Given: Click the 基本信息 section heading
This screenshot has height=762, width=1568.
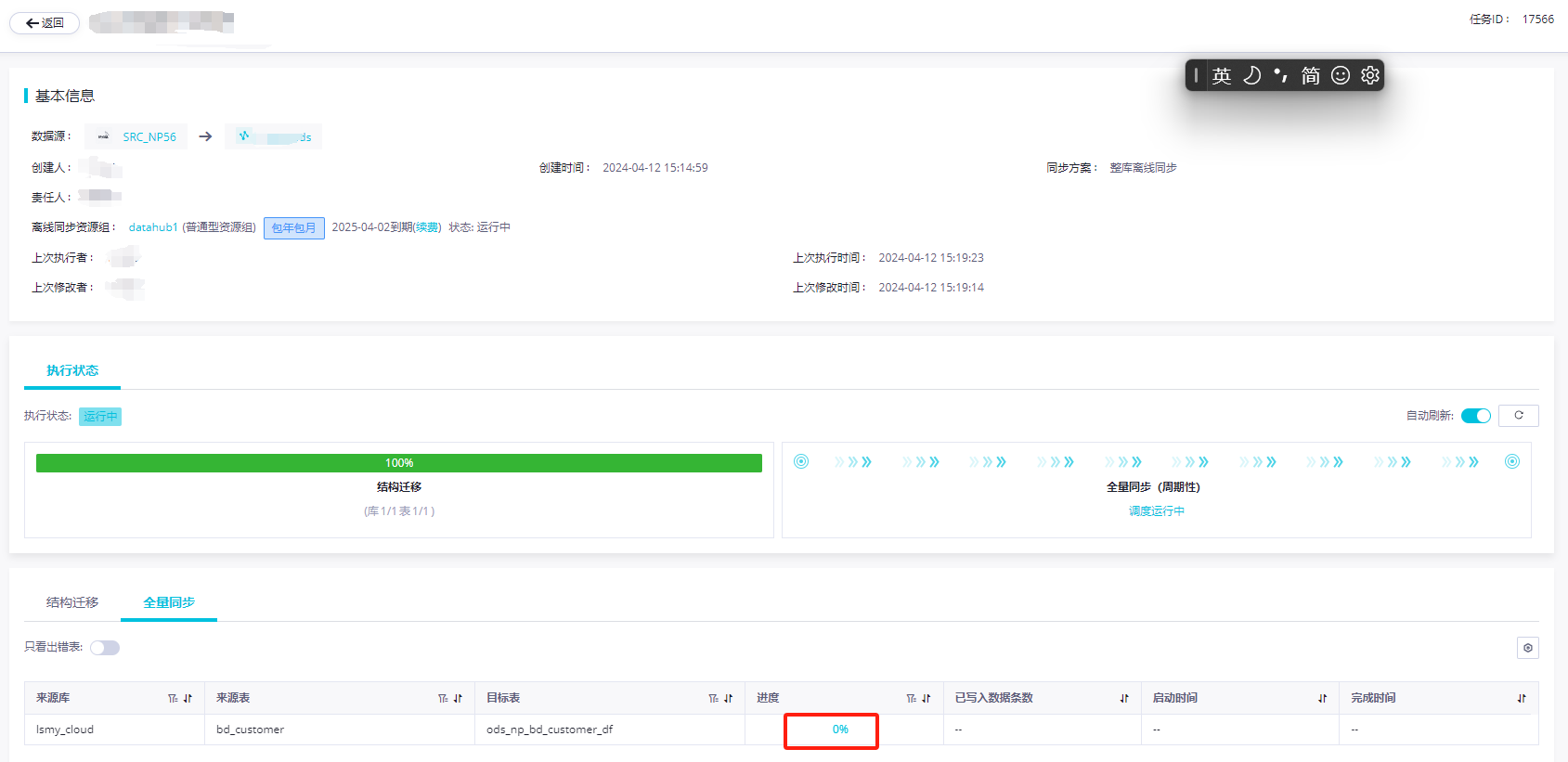Looking at the screenshot, I should click(65, 97).
